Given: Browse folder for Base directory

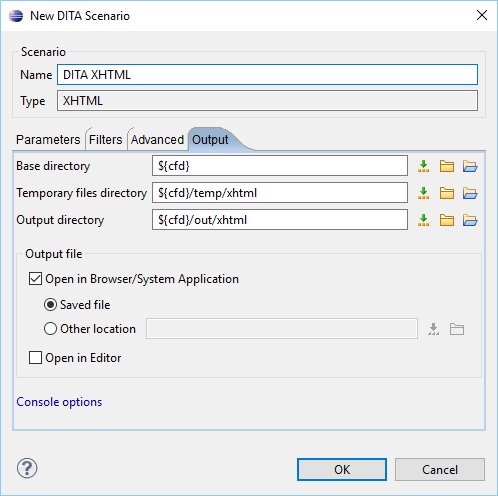Looking at the screenshot, I should pyautogui.click(x=447, y=166).
